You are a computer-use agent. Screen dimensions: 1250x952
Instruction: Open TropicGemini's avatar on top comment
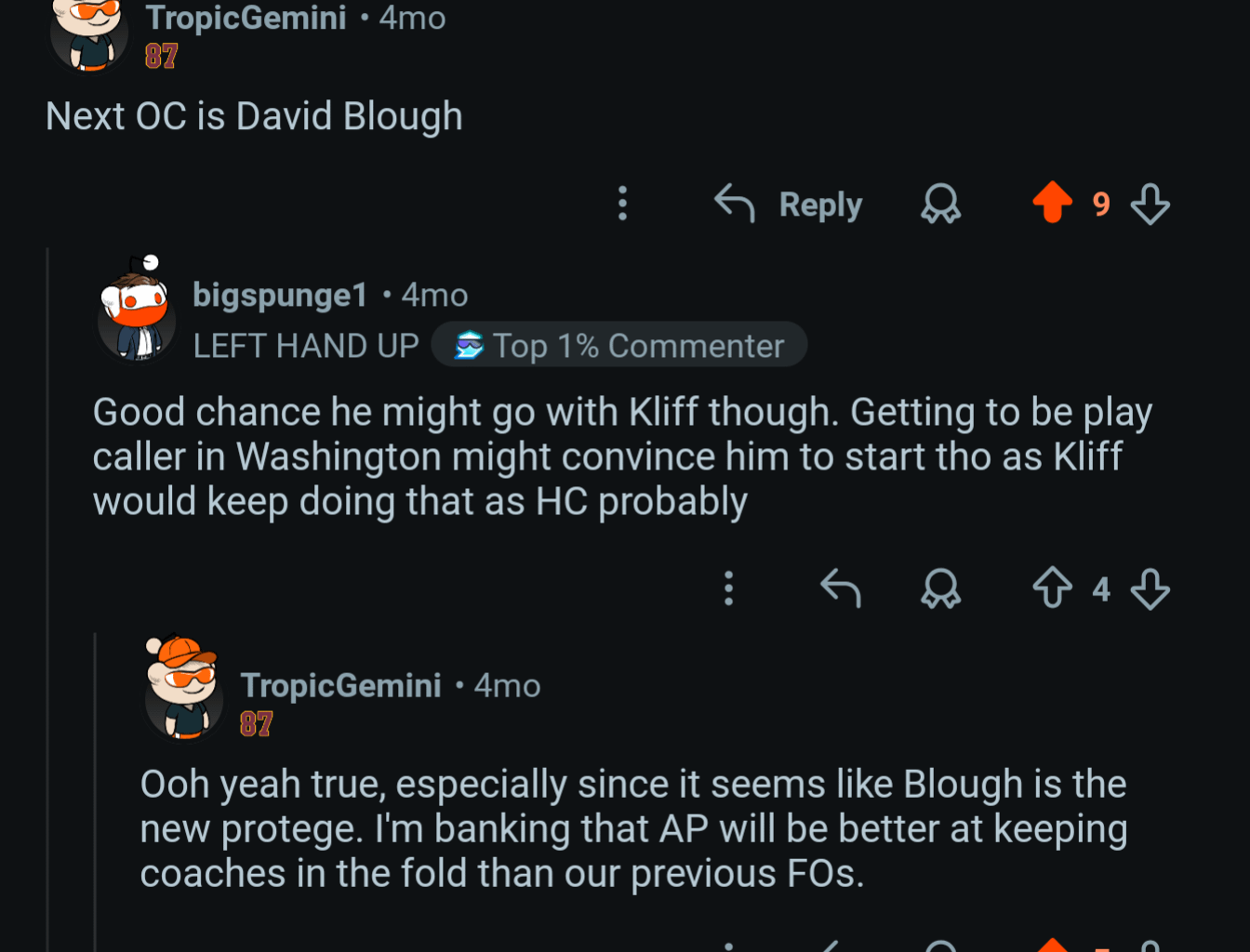[x=89, y=33]
